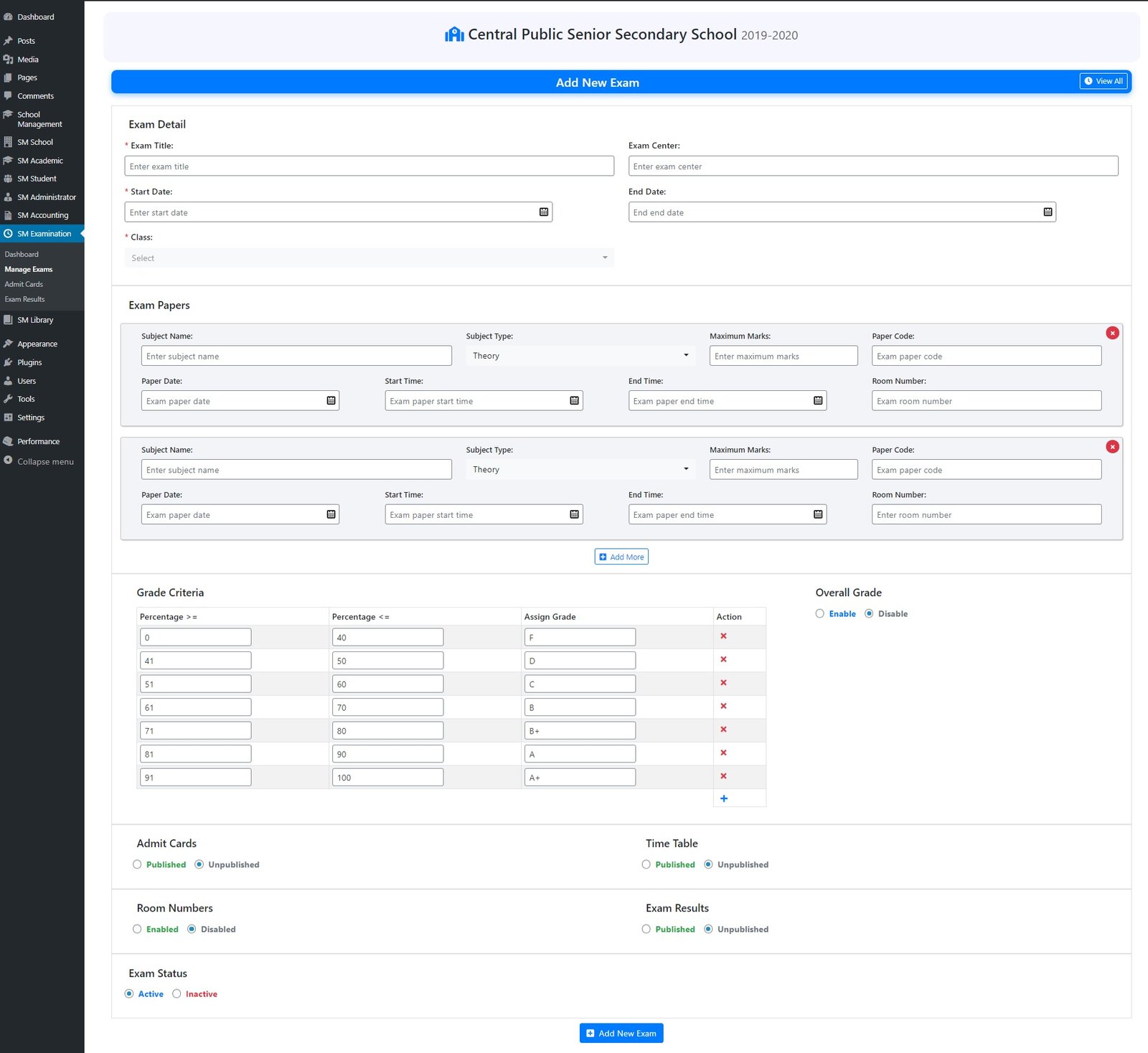Click calendar icon in second End Time field

(x=818, y=514)
